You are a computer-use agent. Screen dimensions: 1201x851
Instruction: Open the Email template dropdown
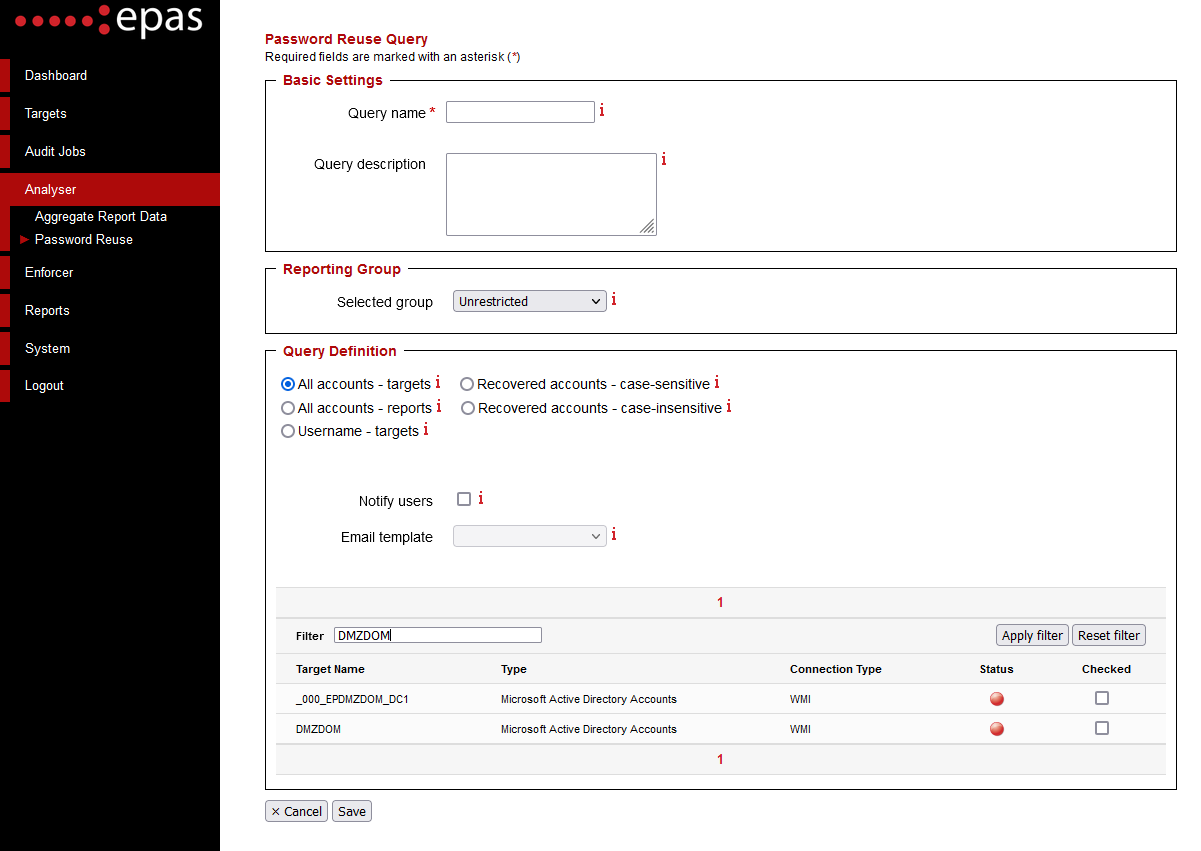coord(529,535)
